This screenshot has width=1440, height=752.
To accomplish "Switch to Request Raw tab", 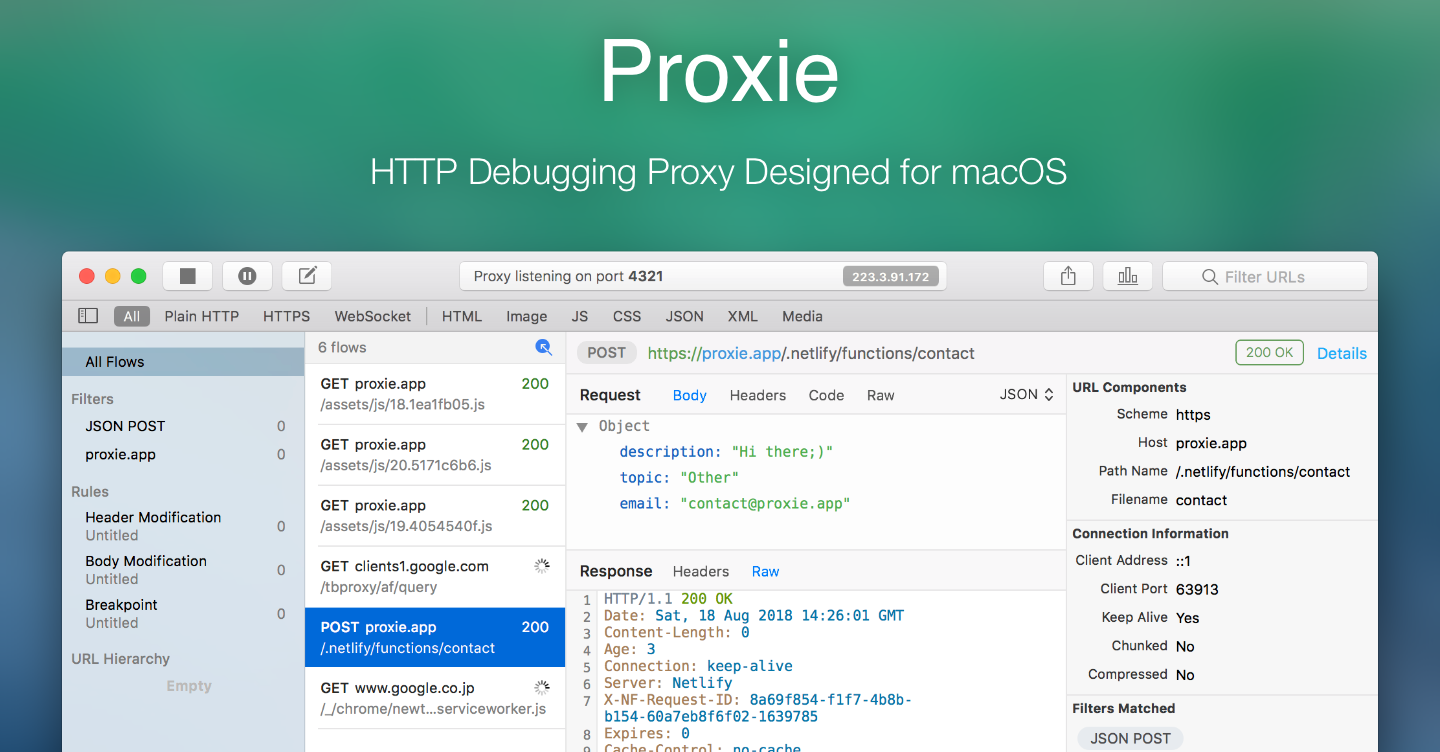I will 881,395.
